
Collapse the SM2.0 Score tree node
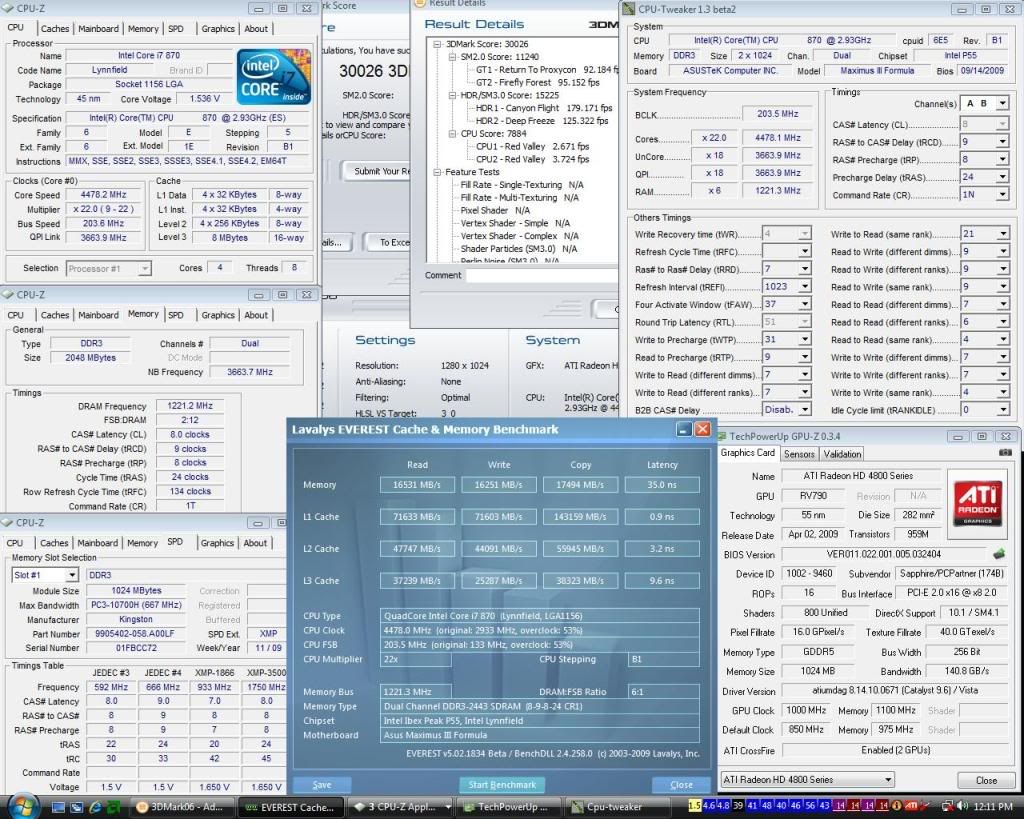[x=452, y=57]
